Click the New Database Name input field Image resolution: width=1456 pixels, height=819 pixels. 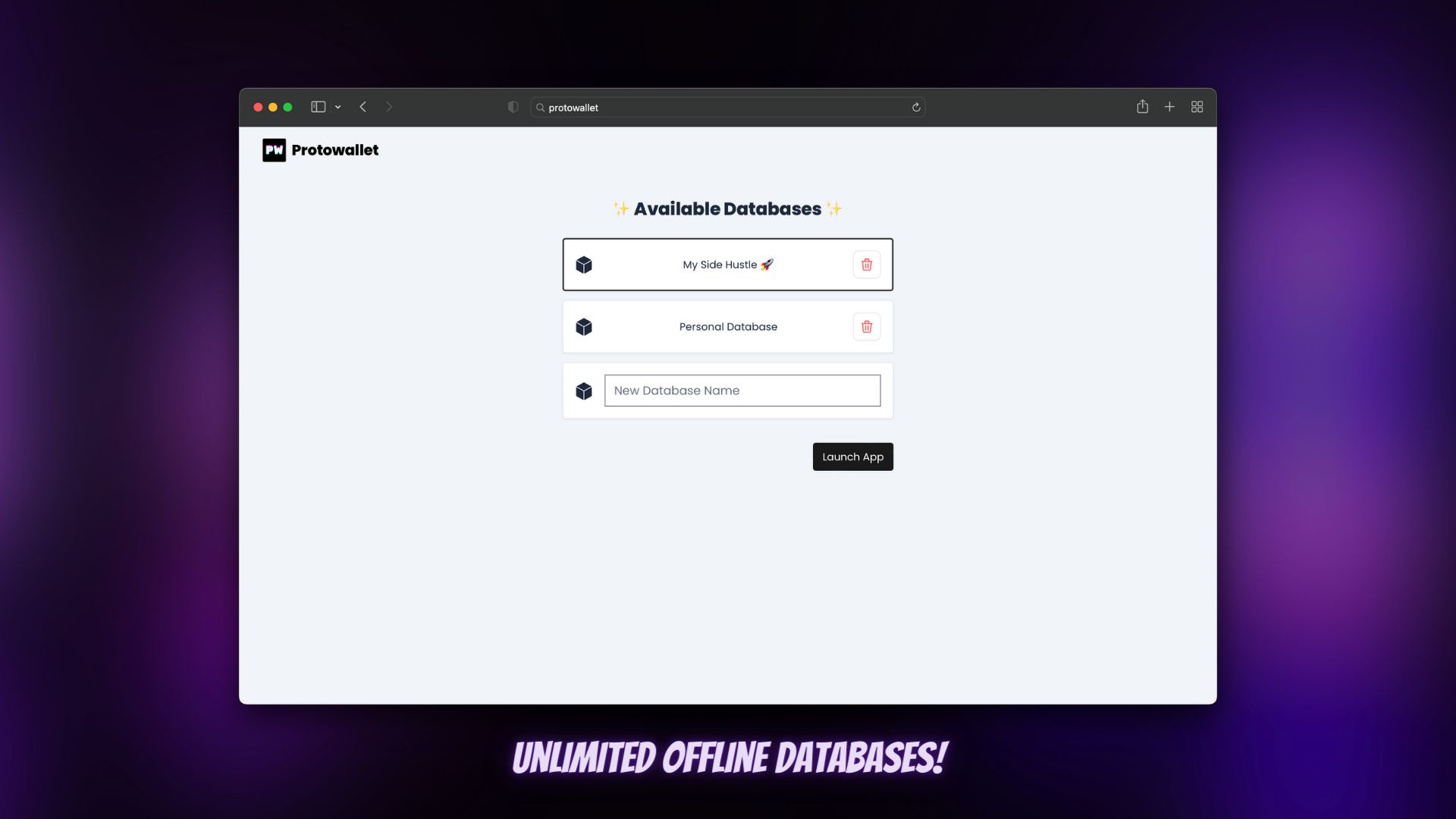pos(742,390)
